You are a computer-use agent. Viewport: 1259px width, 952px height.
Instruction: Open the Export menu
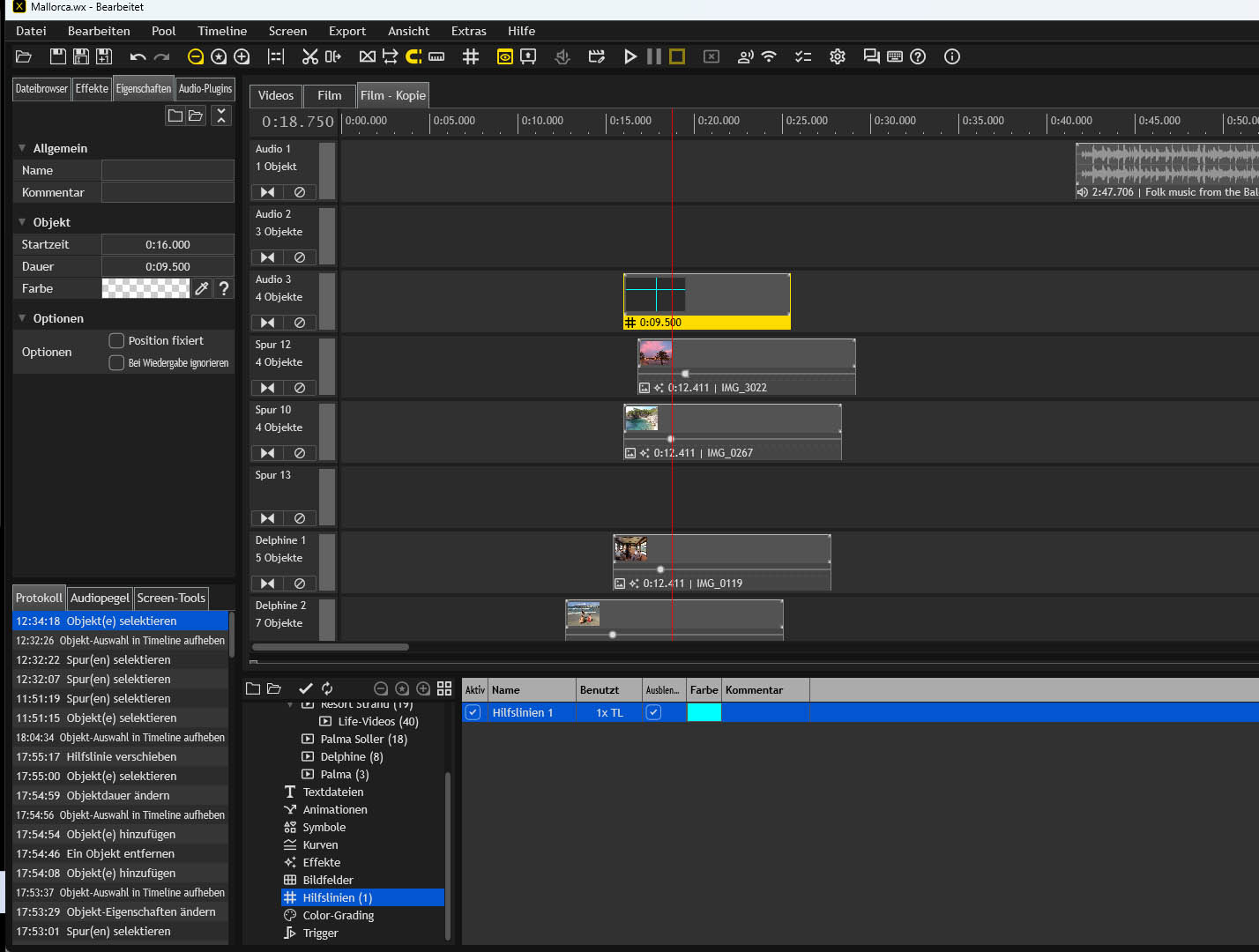(x=346, y=31)
